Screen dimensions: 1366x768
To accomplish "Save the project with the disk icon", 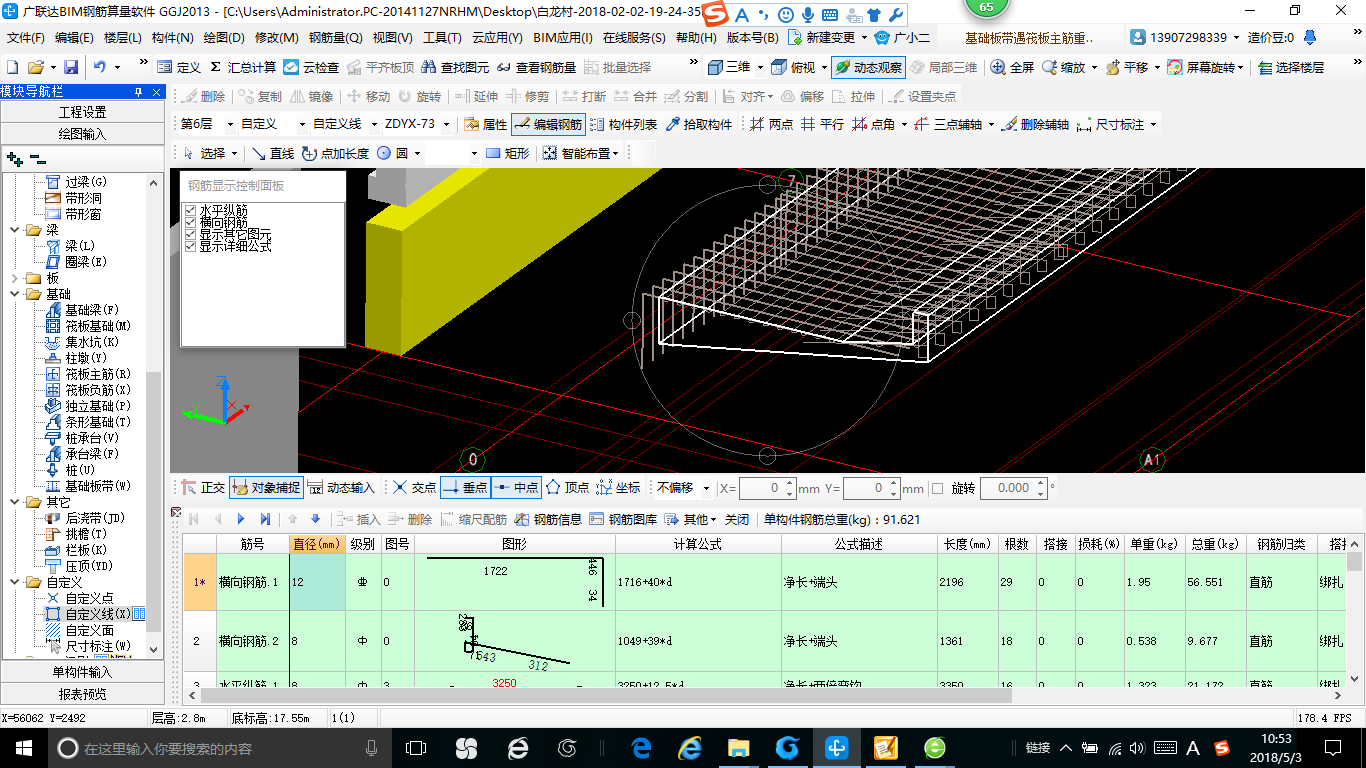I will (71, 67).
